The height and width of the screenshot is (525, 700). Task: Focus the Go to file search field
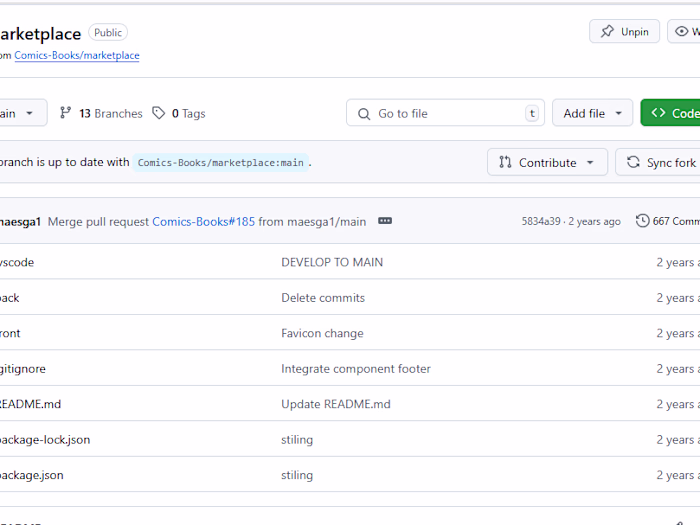[445, 113]
